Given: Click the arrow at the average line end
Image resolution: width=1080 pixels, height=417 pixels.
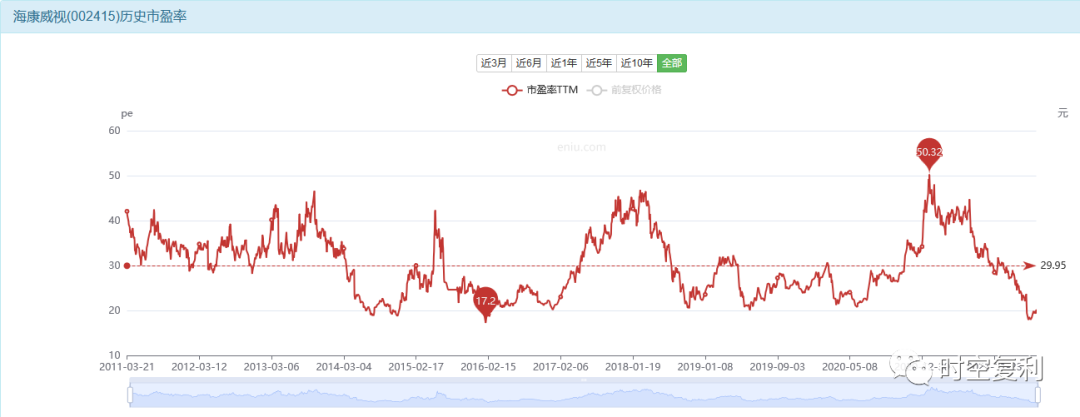Looking at the screenshot, I should click(x=1029, y=265).
